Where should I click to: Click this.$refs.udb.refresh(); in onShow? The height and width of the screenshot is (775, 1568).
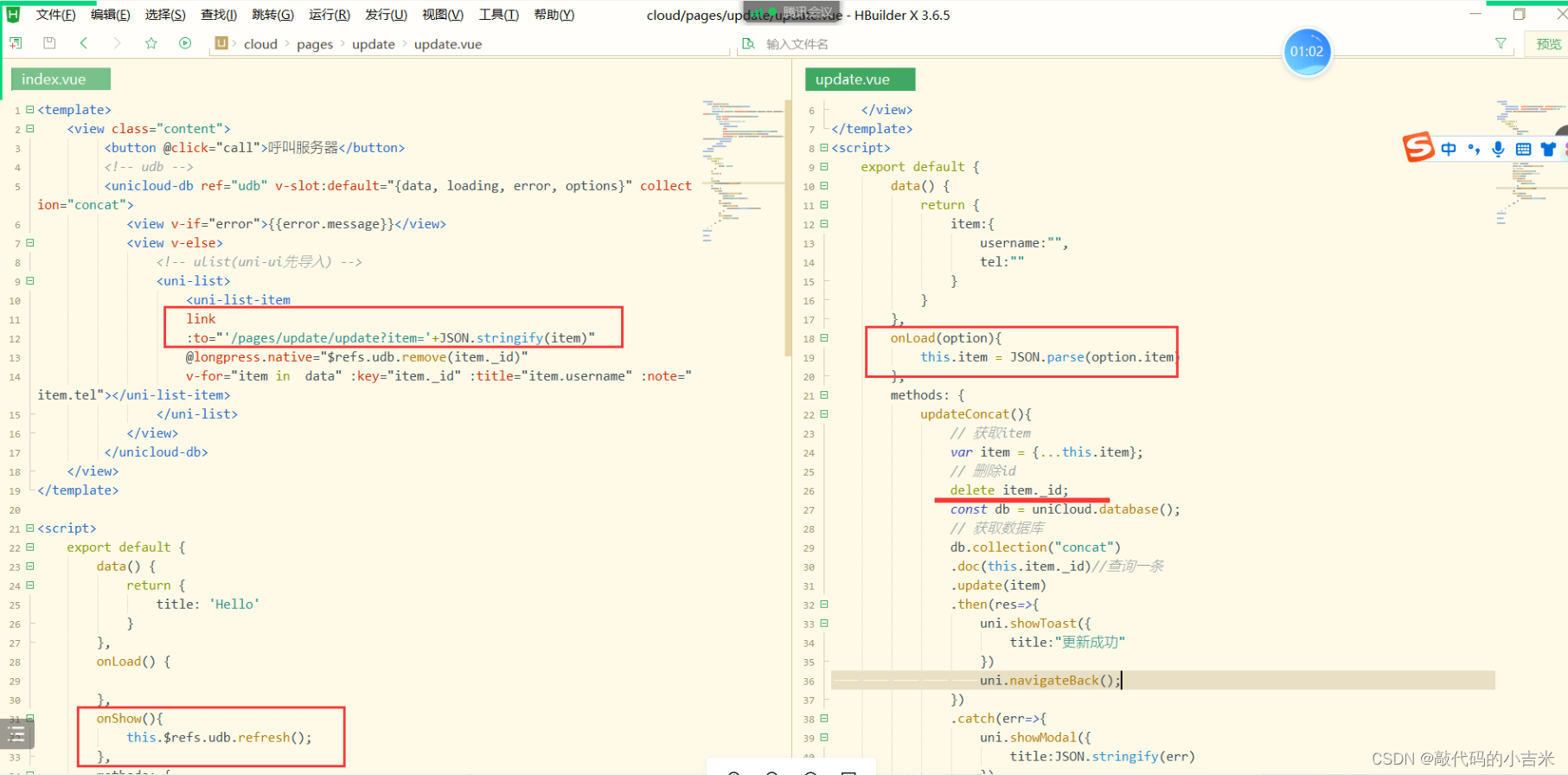tap(219, 738)
